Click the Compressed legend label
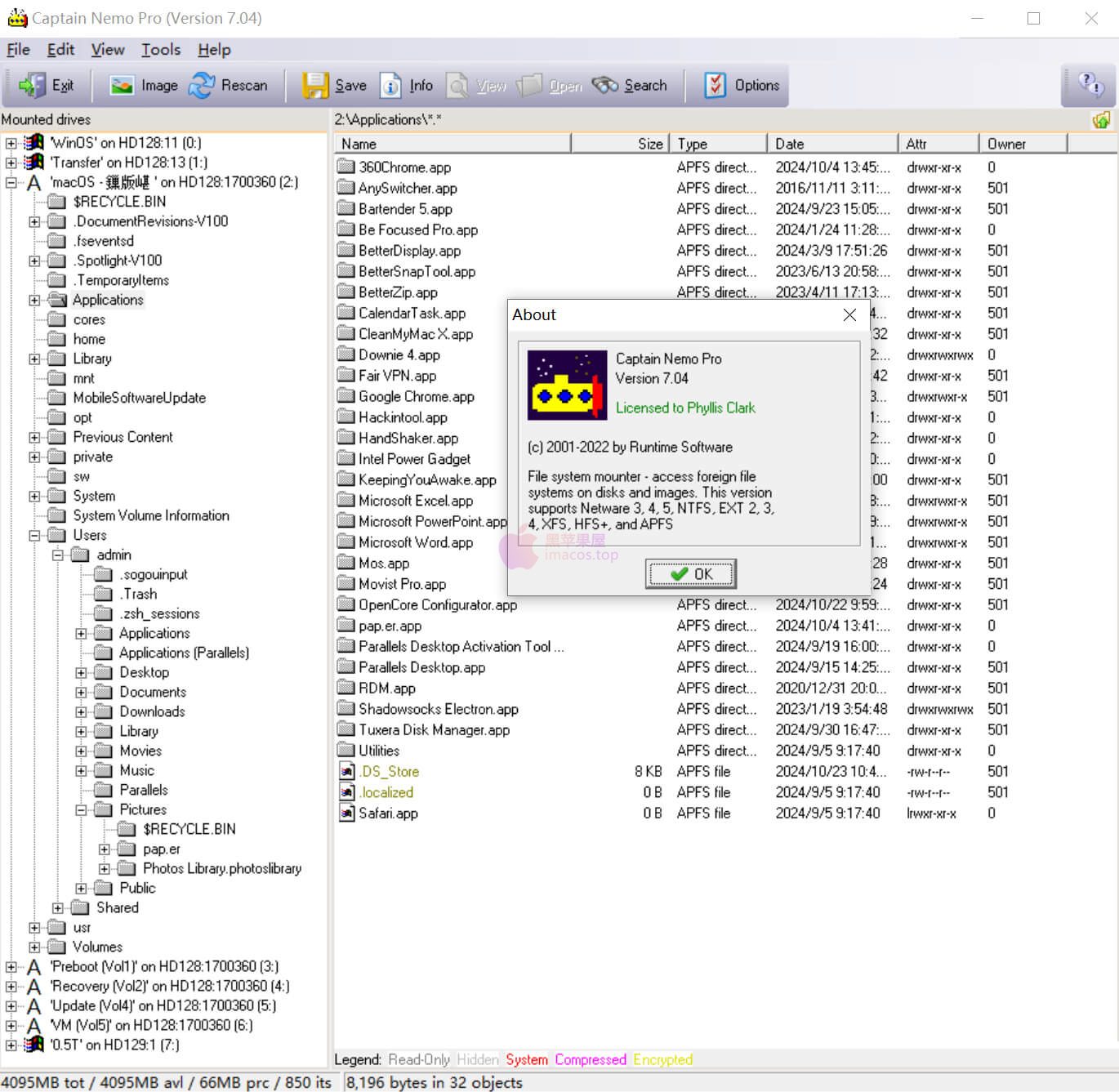The width and height of the screenshot is (1119, 1092). pos(591,1059)
